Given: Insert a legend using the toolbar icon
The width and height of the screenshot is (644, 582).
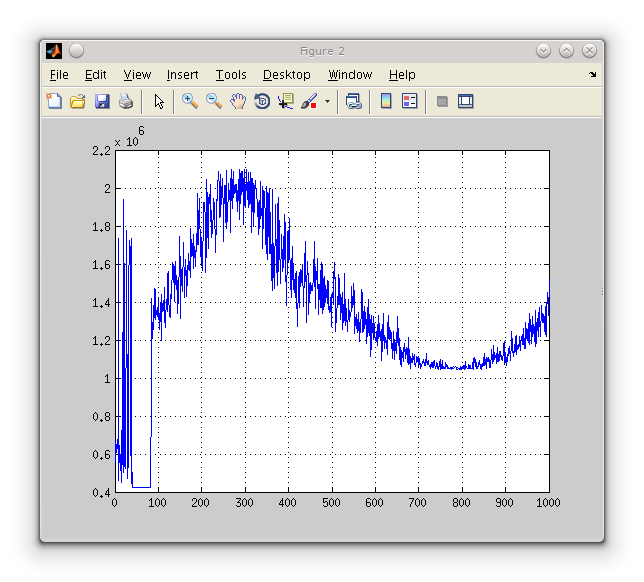Looking at the screenshot, I should [409, 101].
